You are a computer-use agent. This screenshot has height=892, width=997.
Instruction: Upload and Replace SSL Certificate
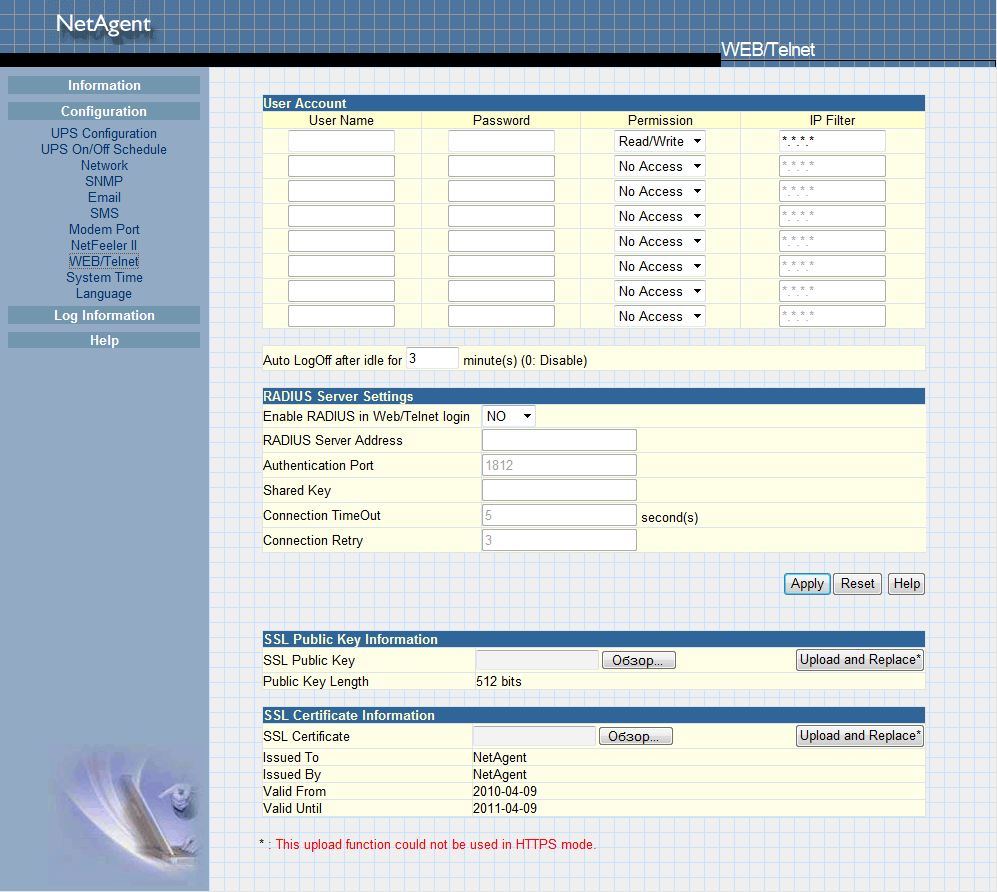860,736
